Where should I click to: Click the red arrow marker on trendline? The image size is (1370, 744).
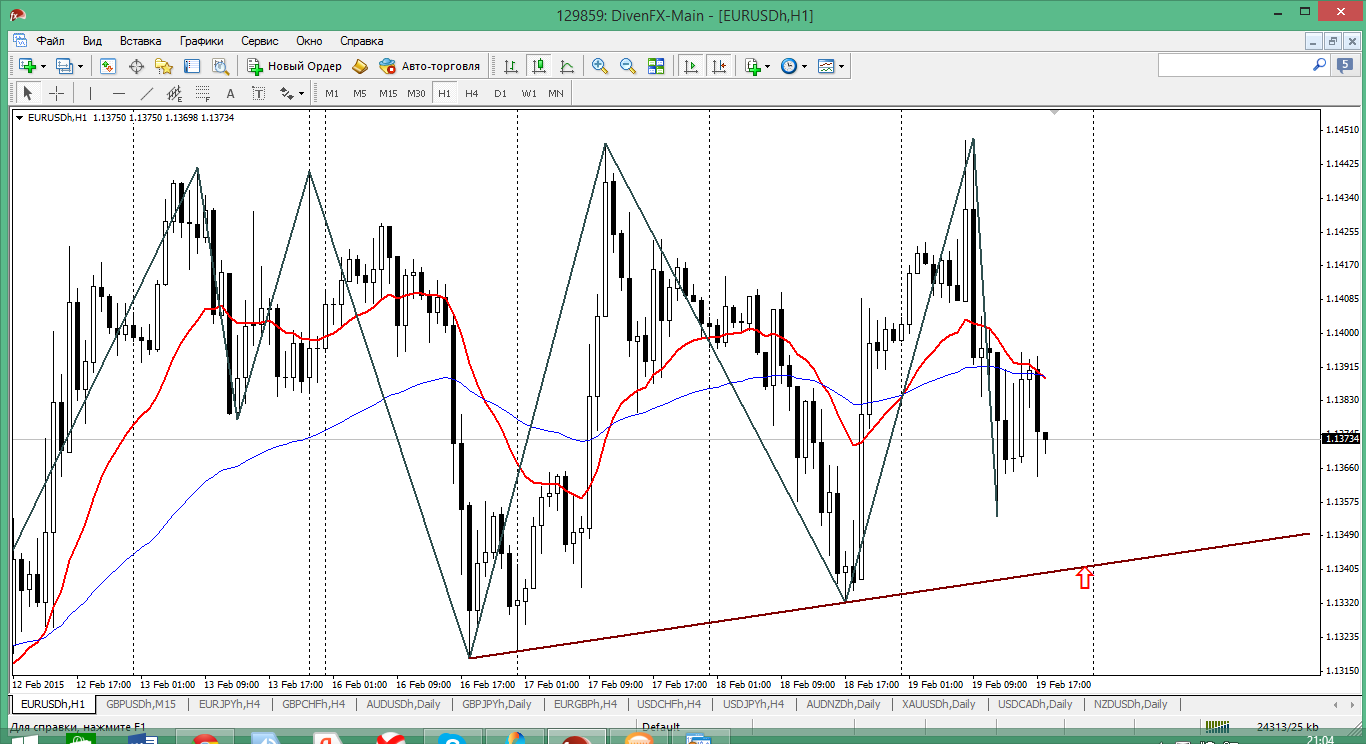point(1085,577)
